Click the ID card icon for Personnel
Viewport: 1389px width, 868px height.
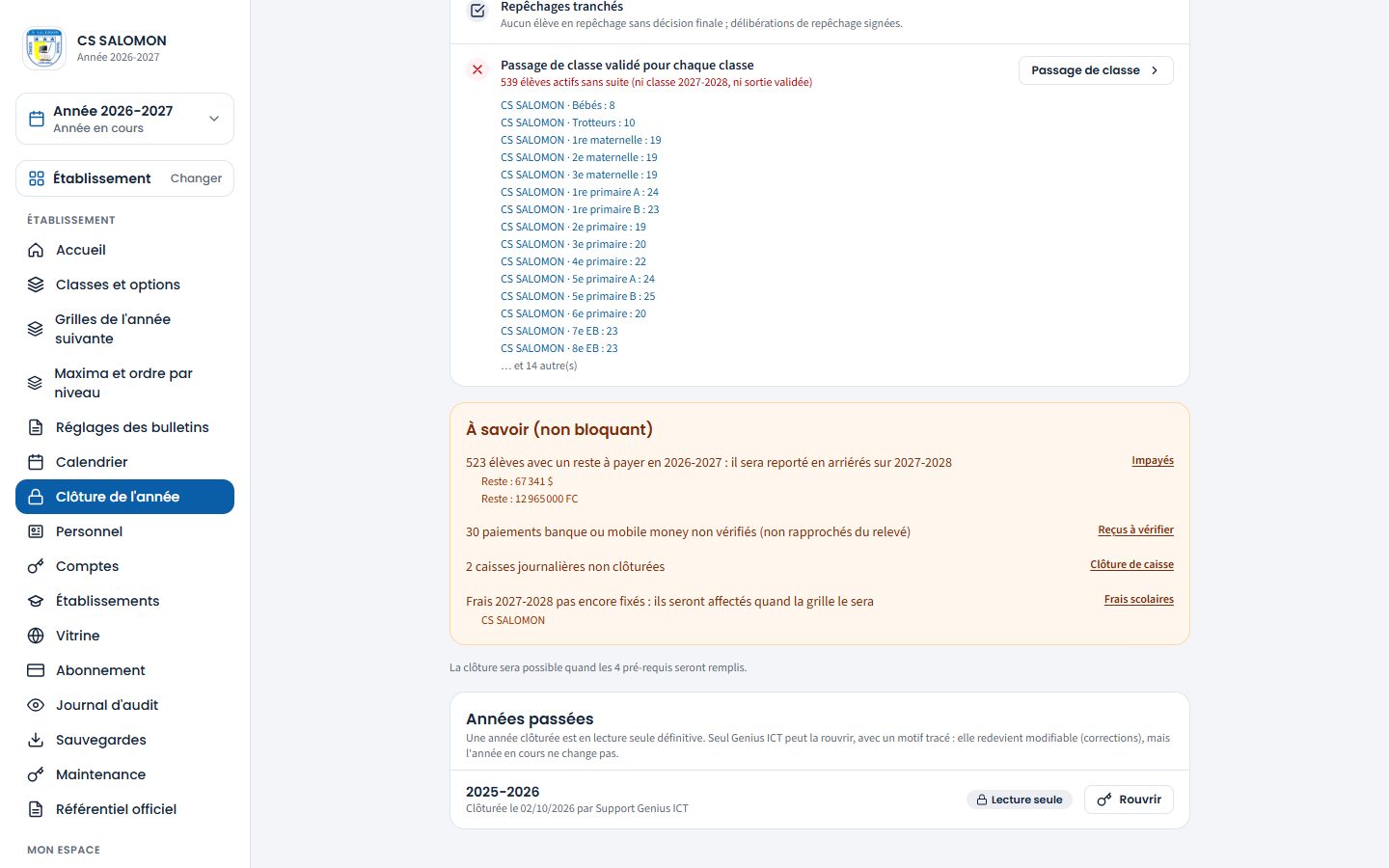click(x=36, y=531)
